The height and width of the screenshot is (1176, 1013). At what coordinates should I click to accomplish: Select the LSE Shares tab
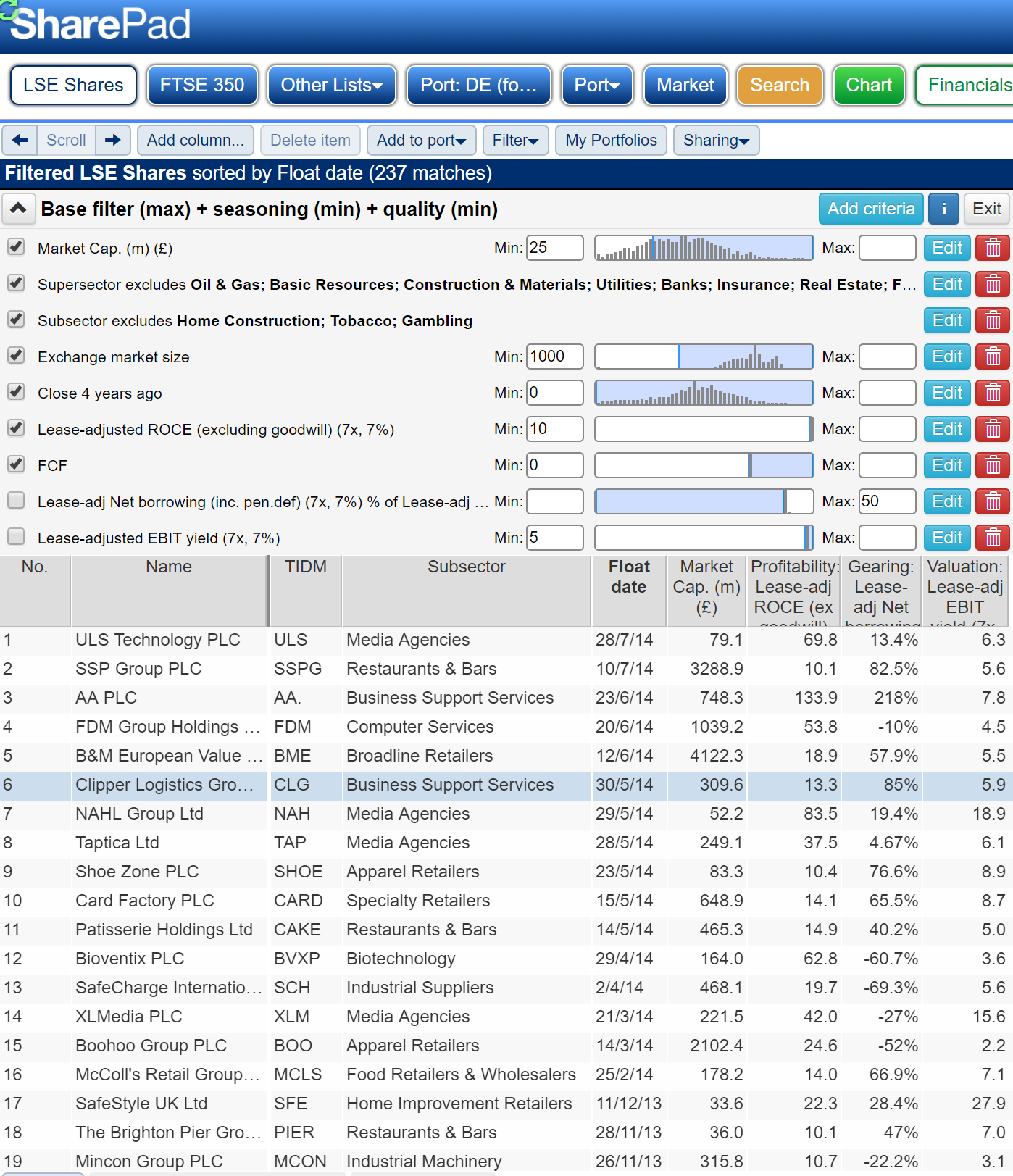tap(73, 85)
